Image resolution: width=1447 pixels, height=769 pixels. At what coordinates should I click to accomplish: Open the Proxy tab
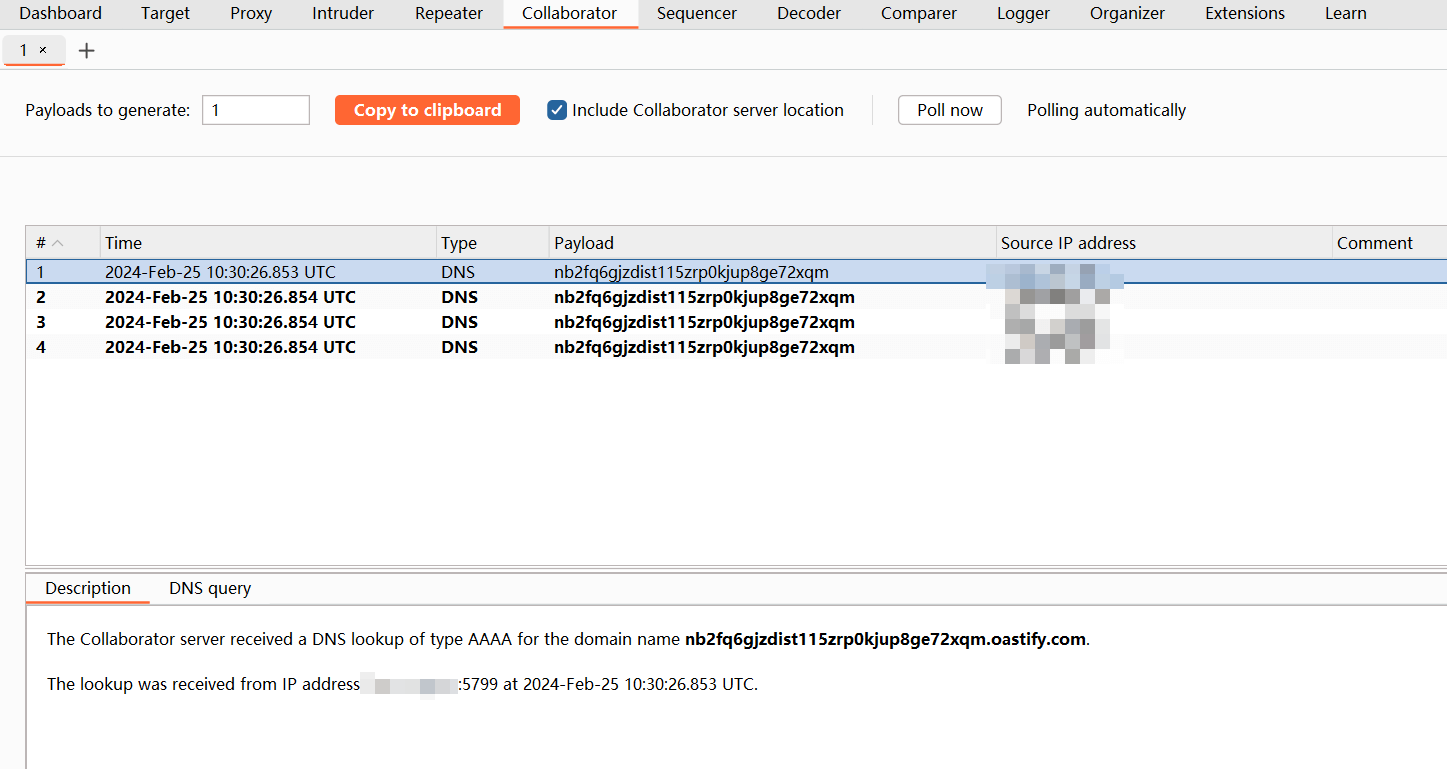(251, 13)
